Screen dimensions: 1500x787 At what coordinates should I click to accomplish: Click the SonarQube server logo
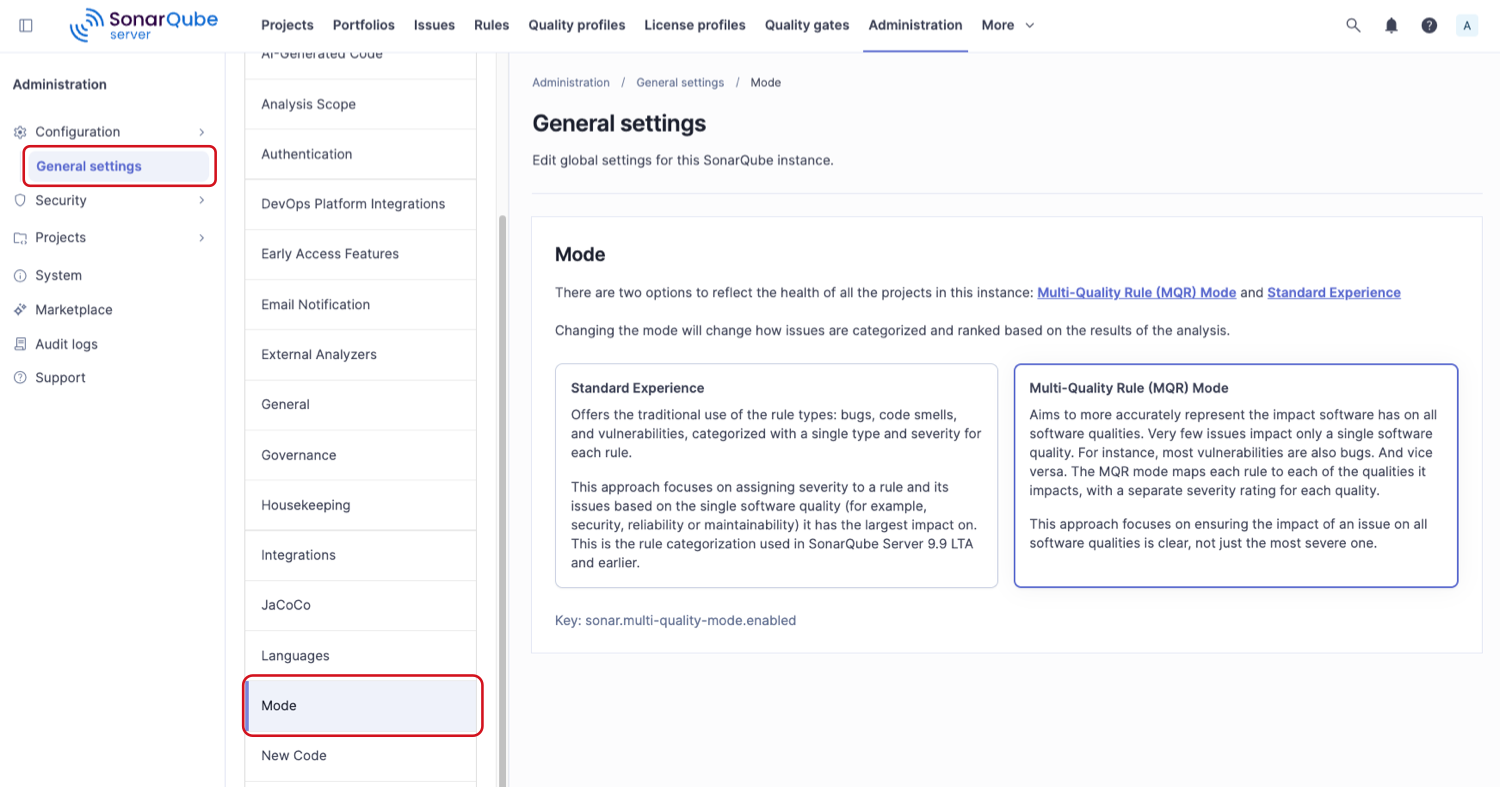click(143, 25)
